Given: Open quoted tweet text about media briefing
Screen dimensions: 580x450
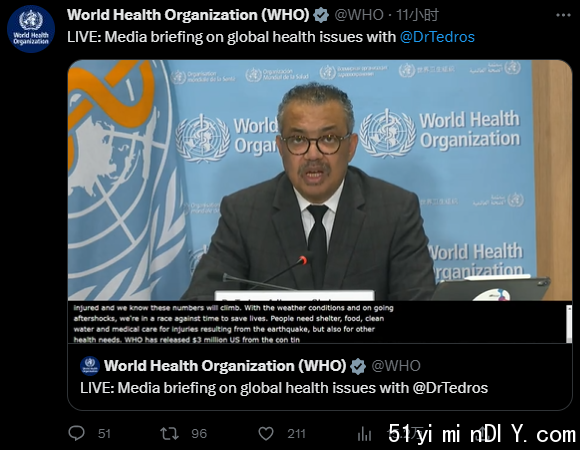Looking at the screenshot, I should (284, 388).
